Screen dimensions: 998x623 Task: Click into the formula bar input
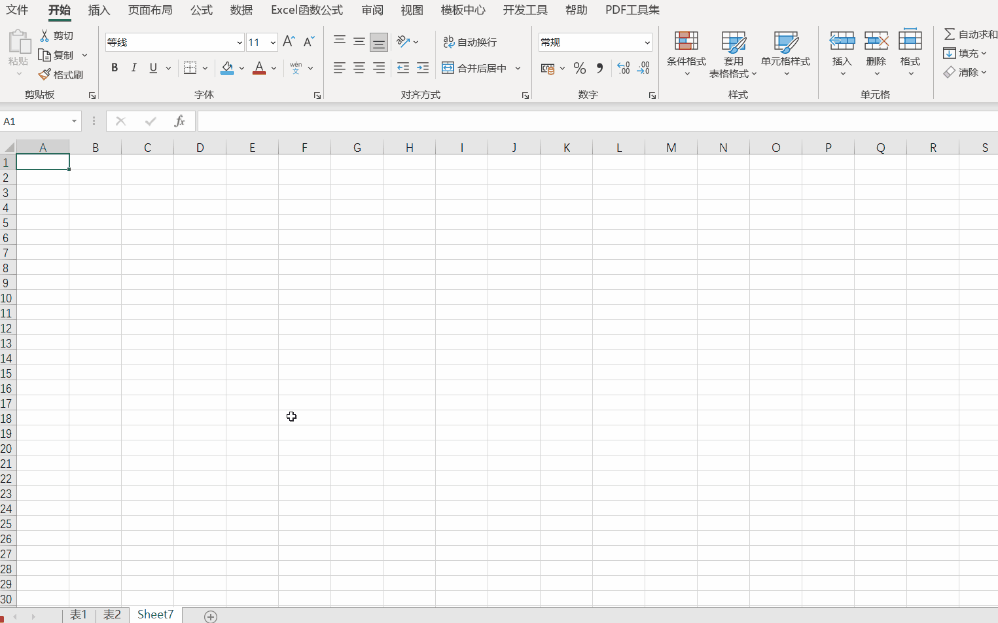(597, 121)
